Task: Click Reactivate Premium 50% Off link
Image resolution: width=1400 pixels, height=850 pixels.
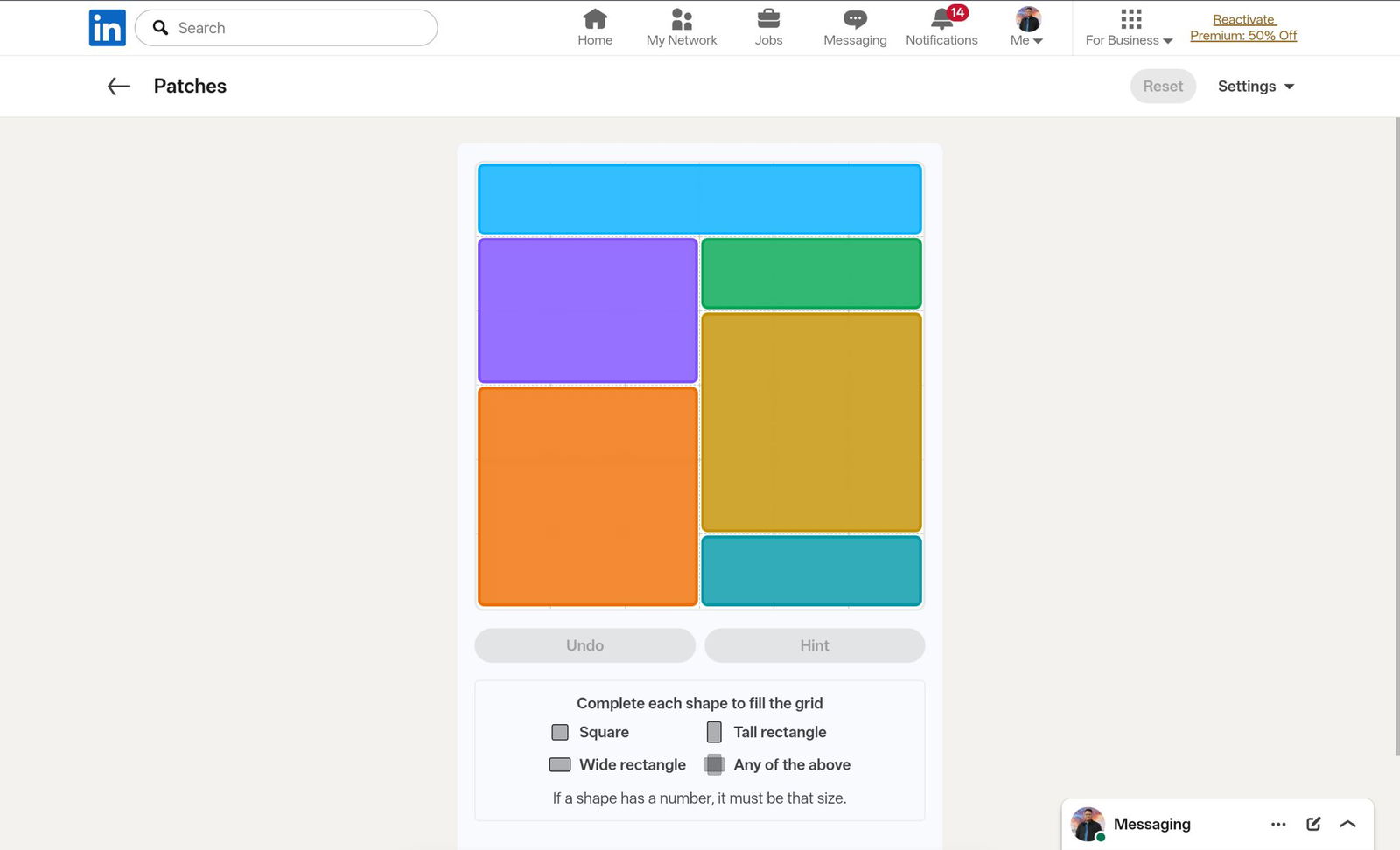Action: click(x=1243, y=28)
